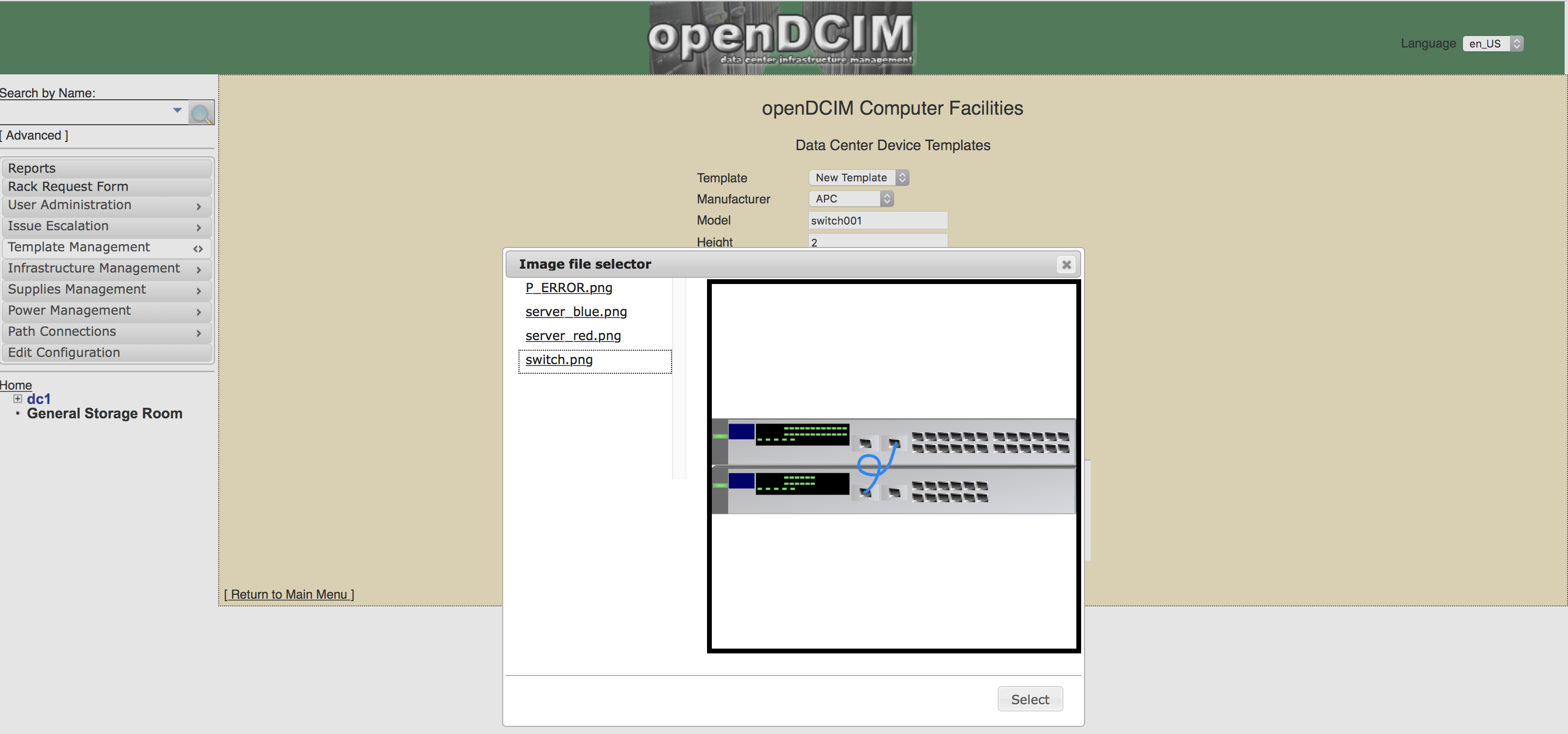This screenshot has height=734, width=1568.
Task: Click the Advanced search link
Action: (x=34, y=135)
